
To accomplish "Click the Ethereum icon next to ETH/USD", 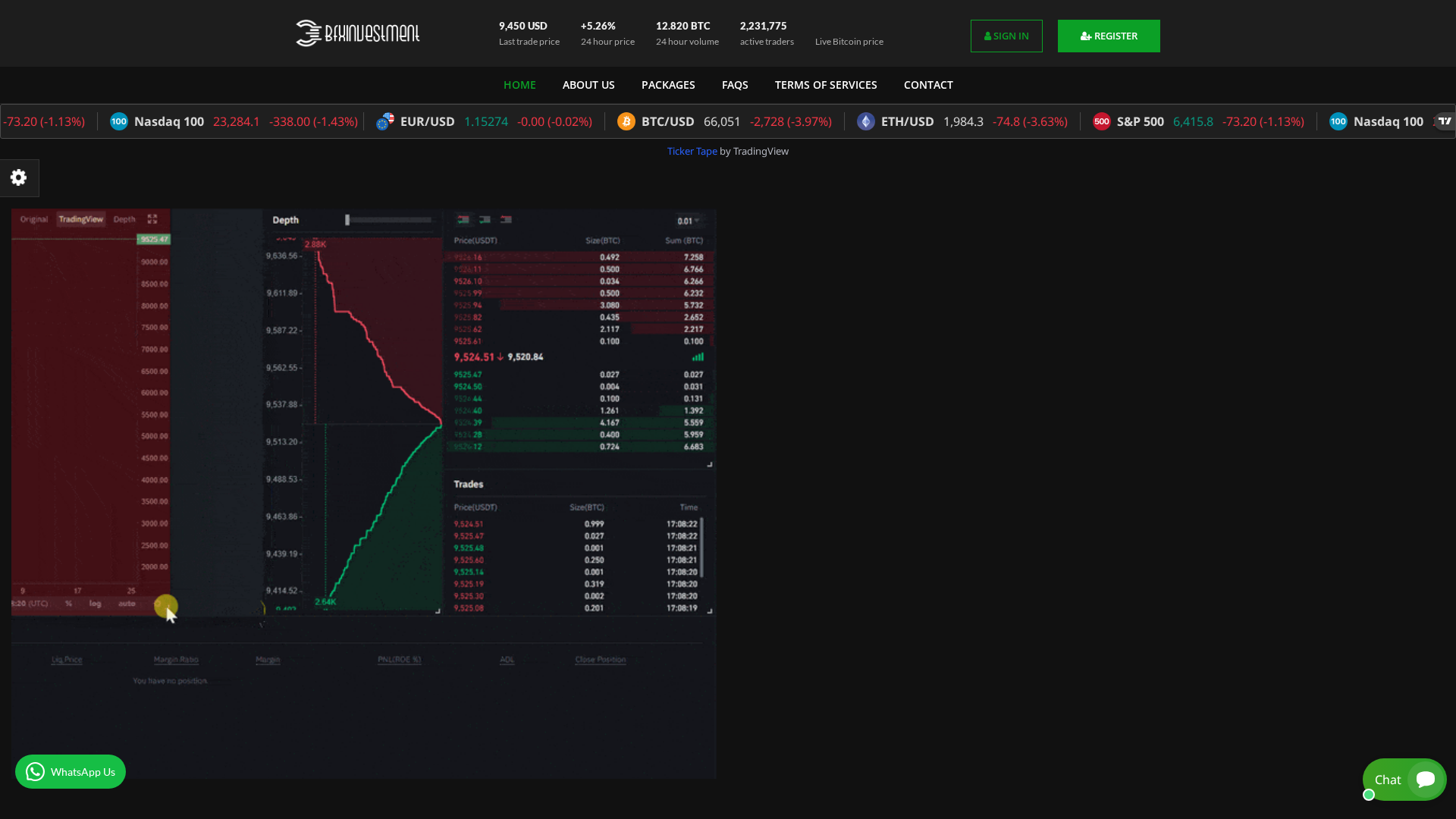I will point(865,121).
